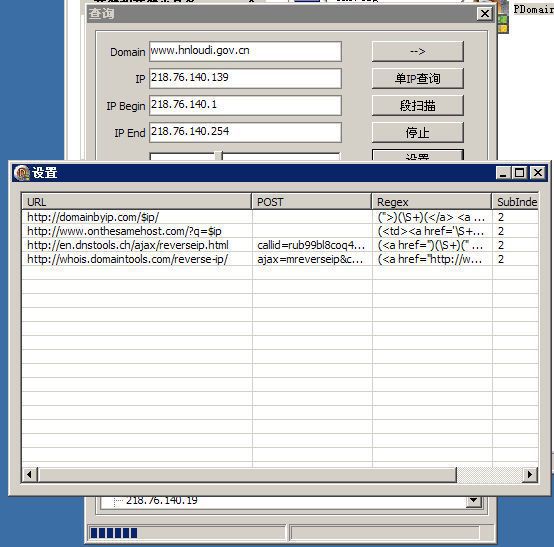
Task: Click the 设置 window app icon
Action: (22, 173)
